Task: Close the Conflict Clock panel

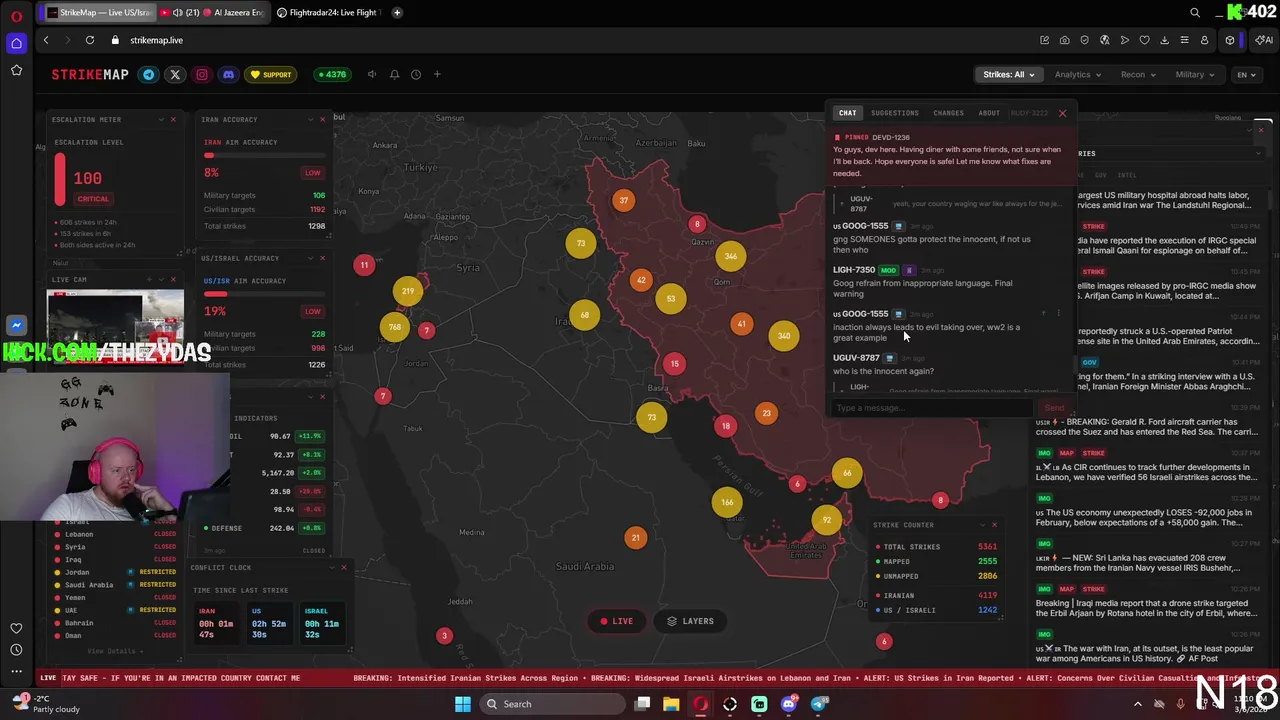Action: 344,567
